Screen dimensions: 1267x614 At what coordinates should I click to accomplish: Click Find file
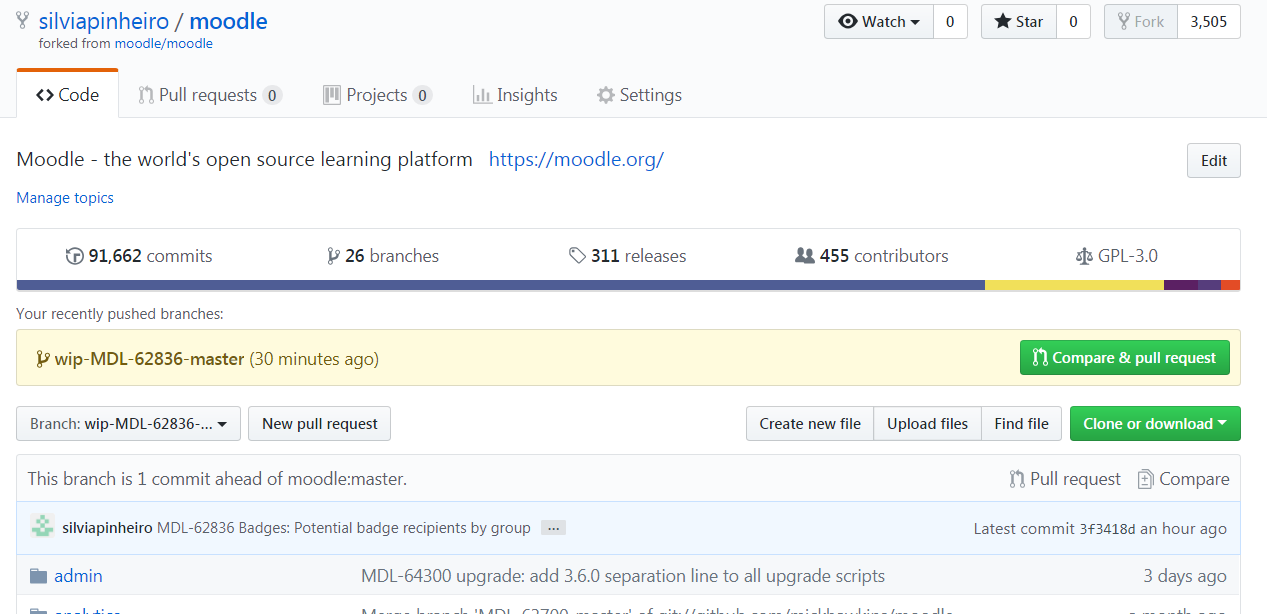coord(1022,424)
